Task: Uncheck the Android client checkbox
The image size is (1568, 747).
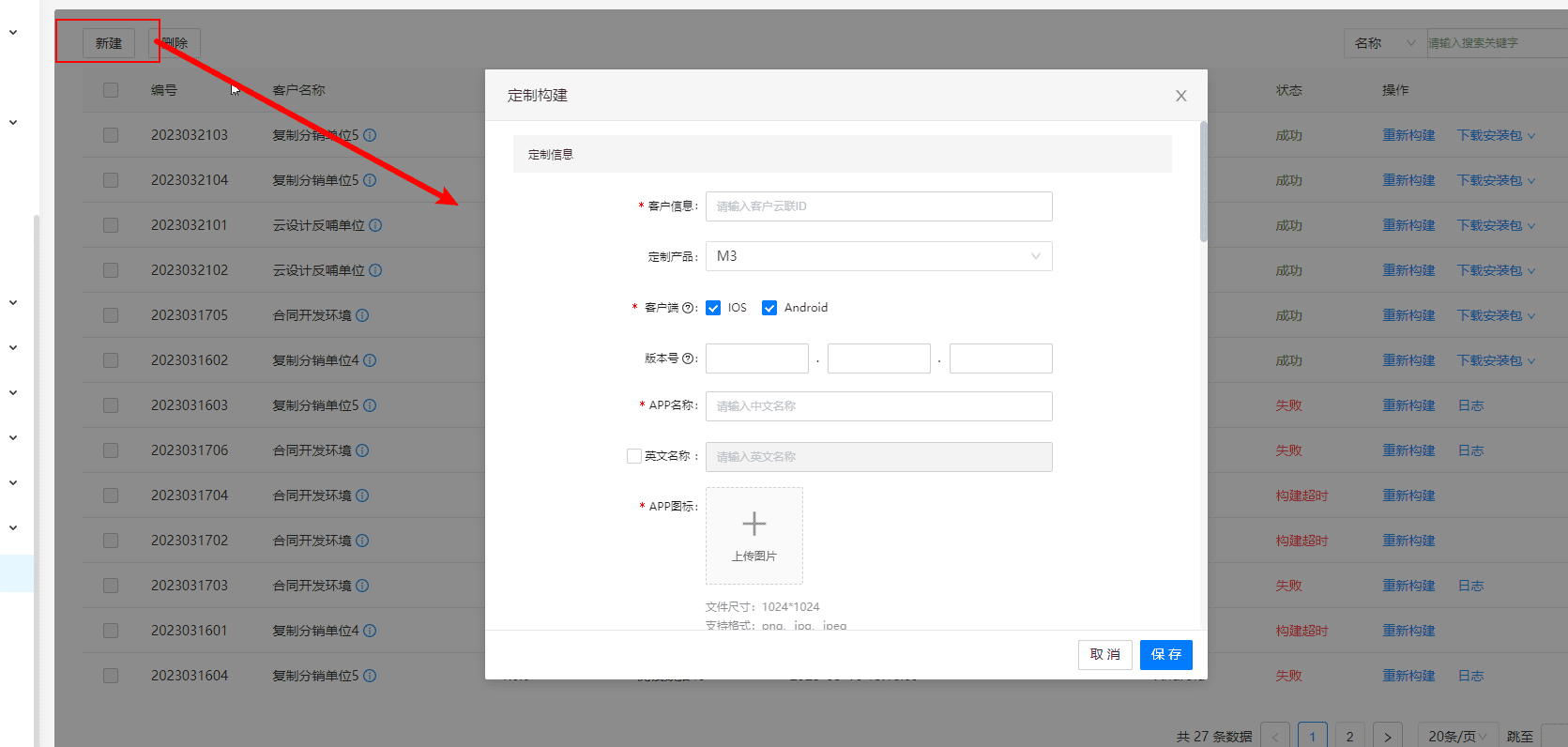Action: pyautogui.click(x=769, y=308)
